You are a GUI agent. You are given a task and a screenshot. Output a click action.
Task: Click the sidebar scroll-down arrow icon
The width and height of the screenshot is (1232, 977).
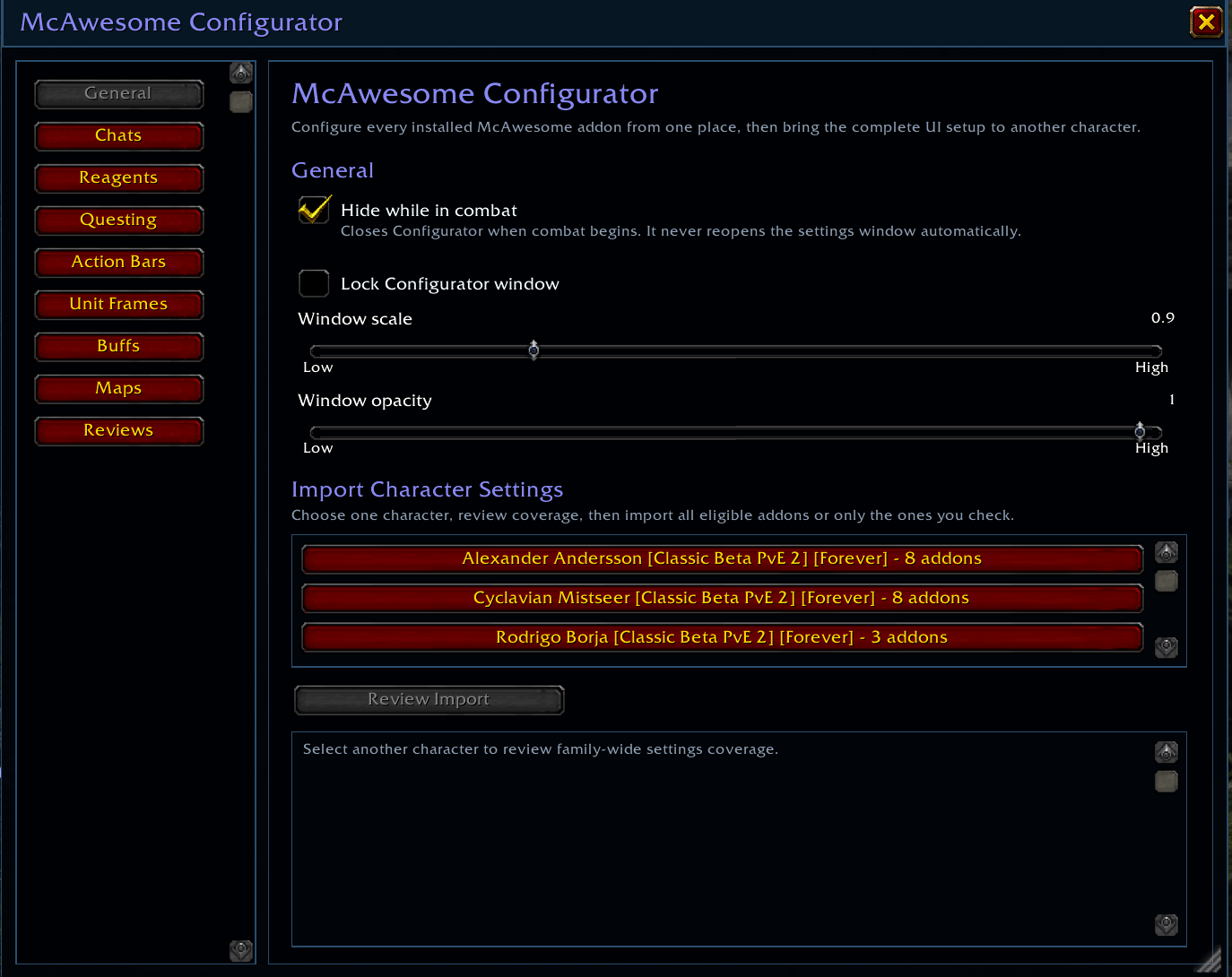click(x=241, y=950)
